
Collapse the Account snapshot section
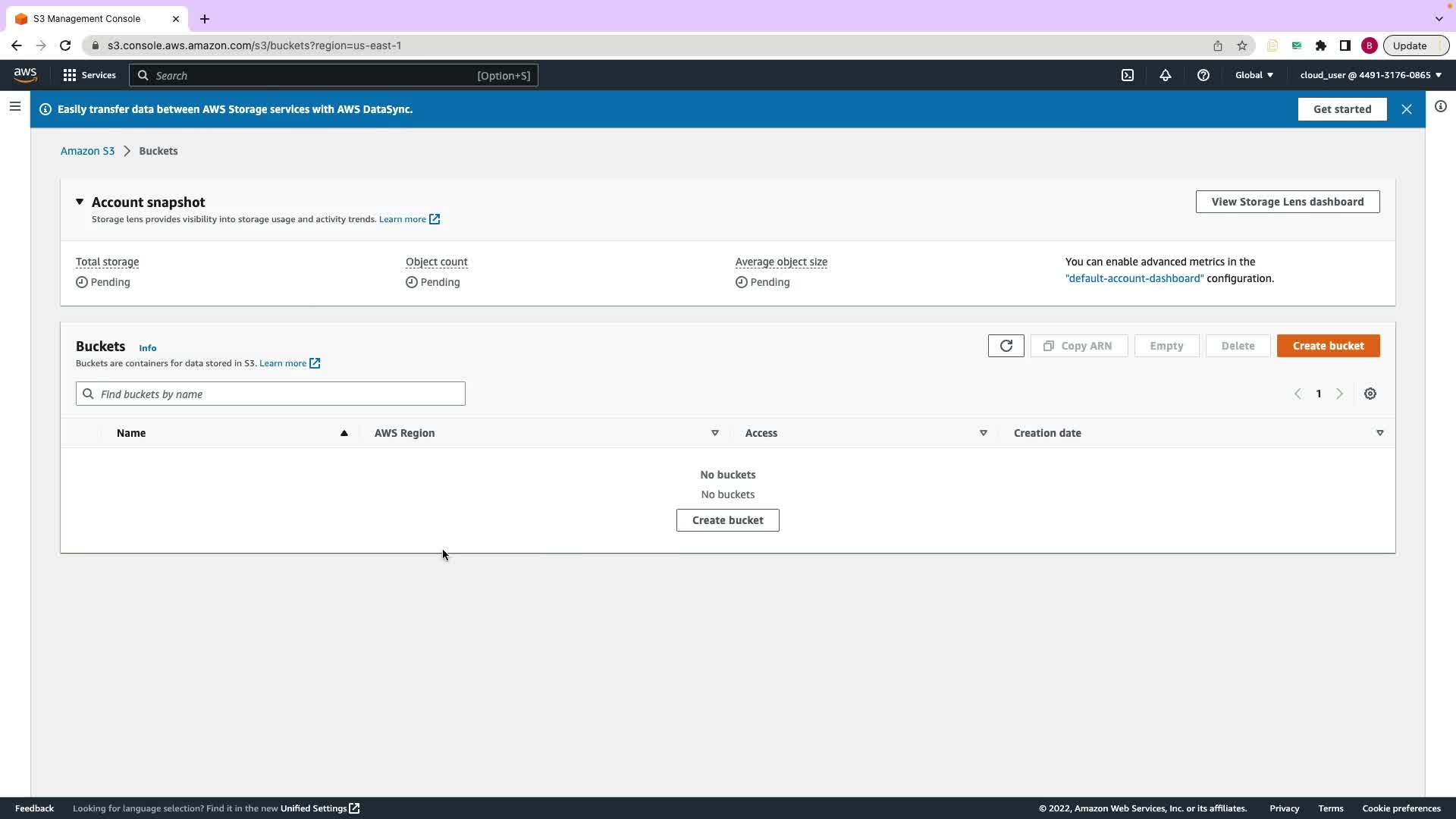tap(80, 202)
